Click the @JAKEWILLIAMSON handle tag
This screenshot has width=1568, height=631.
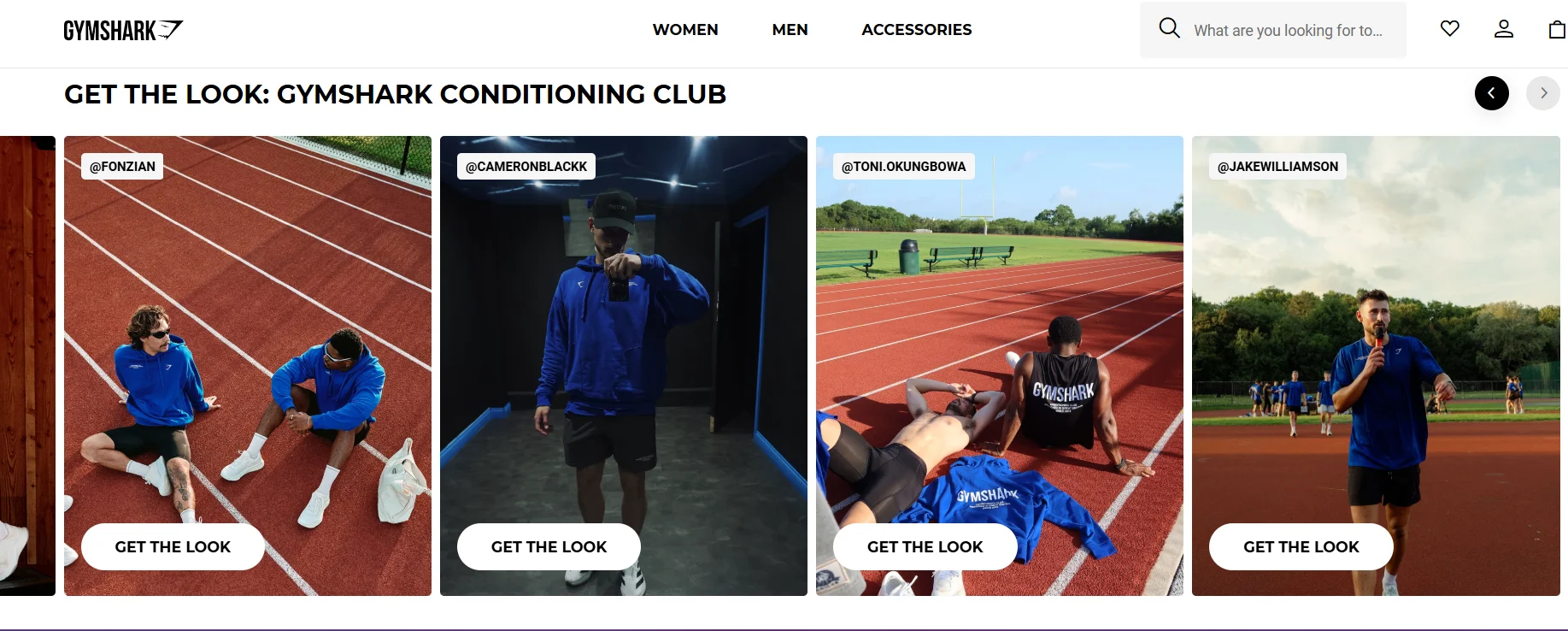1277,167
